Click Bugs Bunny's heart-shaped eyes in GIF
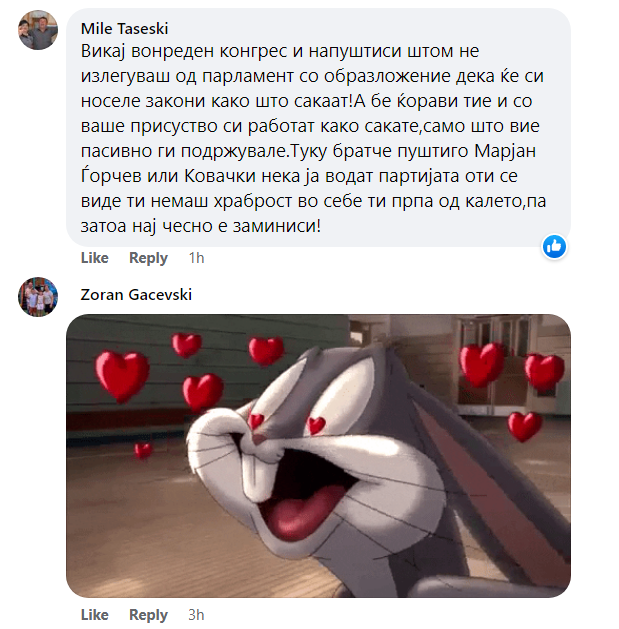 click(x=286, y=424)
